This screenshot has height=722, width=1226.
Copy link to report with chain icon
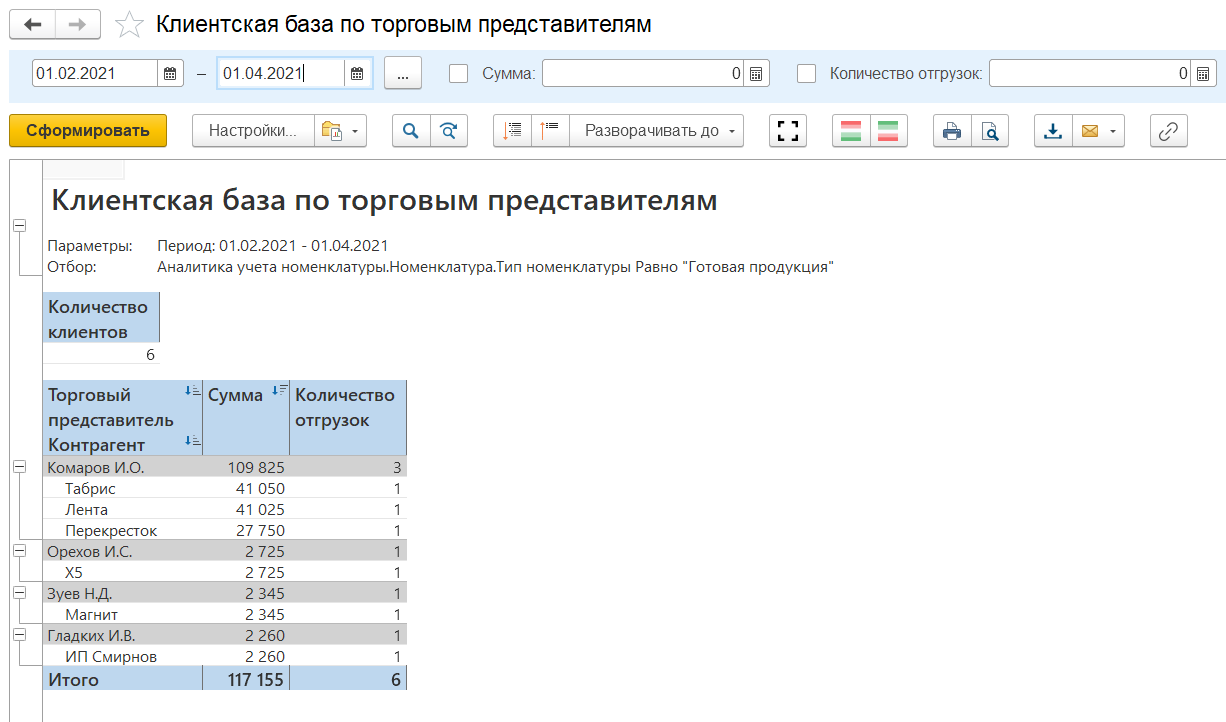click(1169, 131)
